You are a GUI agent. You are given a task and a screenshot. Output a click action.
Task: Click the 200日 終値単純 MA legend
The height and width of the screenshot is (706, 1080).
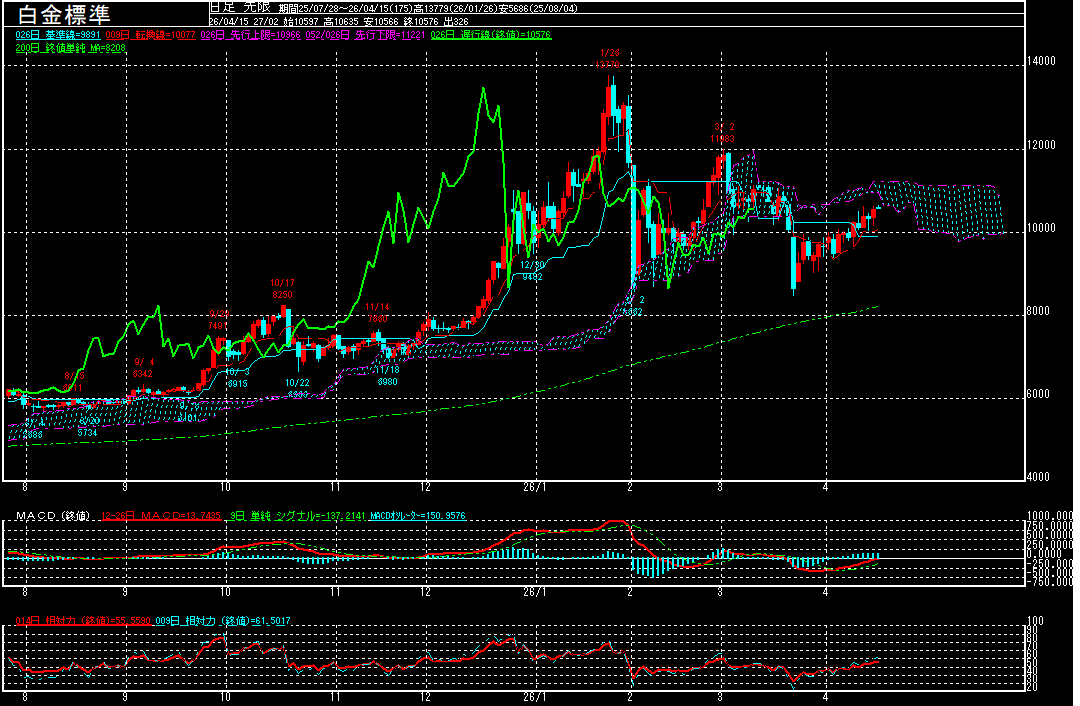click(70, 47)
